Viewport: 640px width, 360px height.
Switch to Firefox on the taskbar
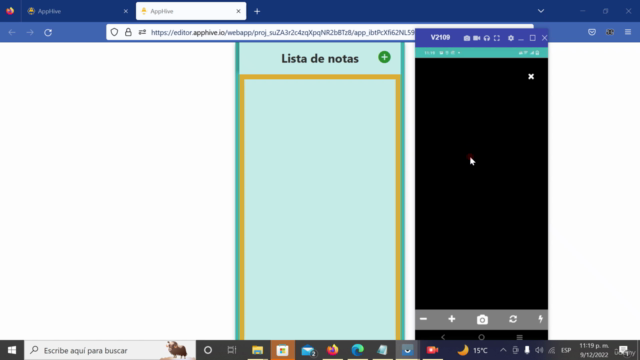(x=333, y=350)
